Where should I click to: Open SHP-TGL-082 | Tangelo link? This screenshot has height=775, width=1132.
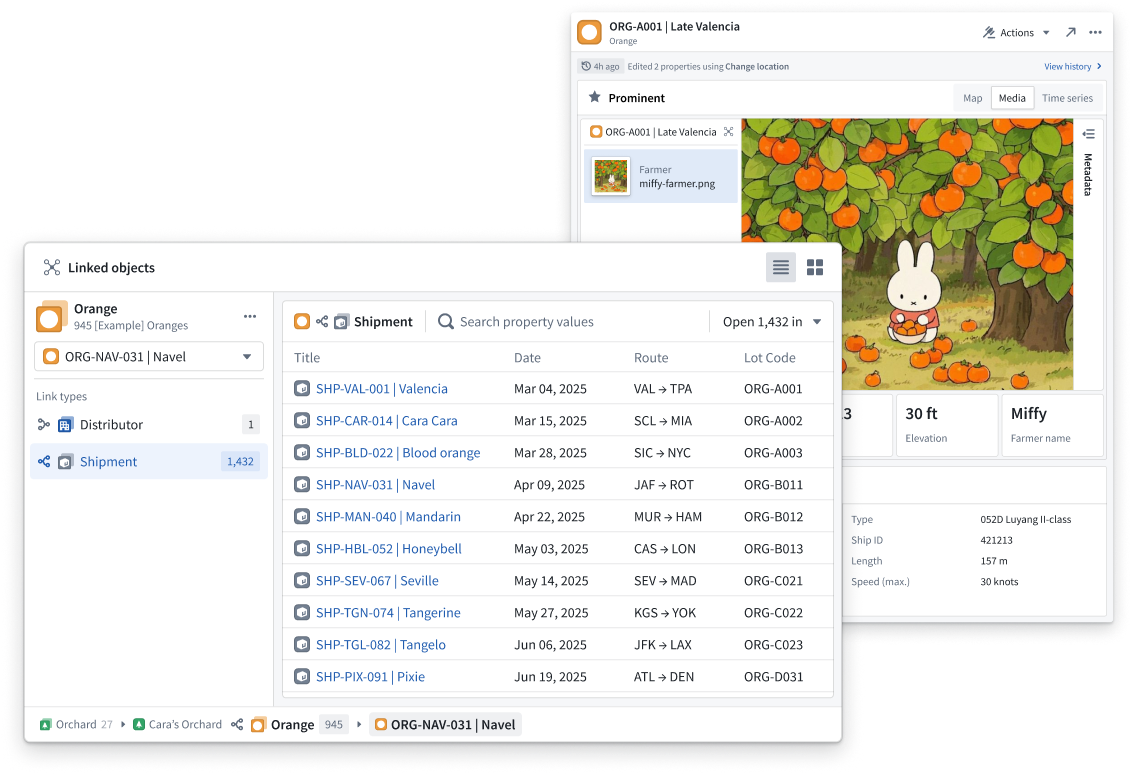coord(380,645)
